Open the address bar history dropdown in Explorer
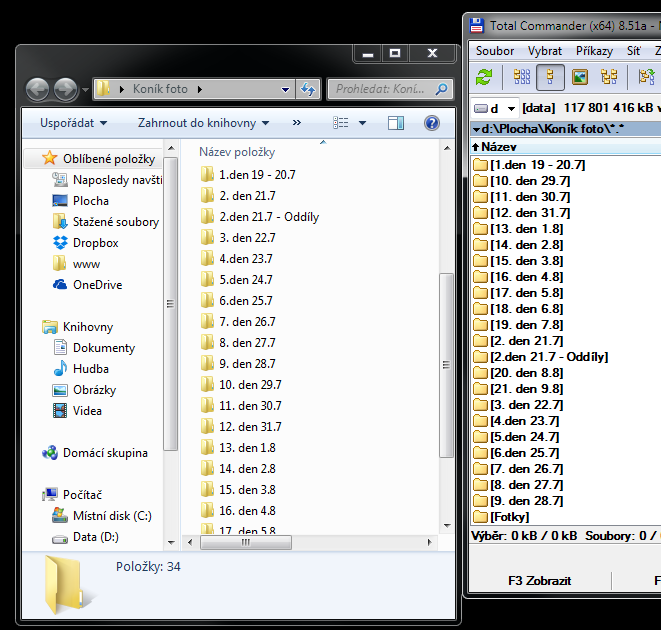 (285, 89)
